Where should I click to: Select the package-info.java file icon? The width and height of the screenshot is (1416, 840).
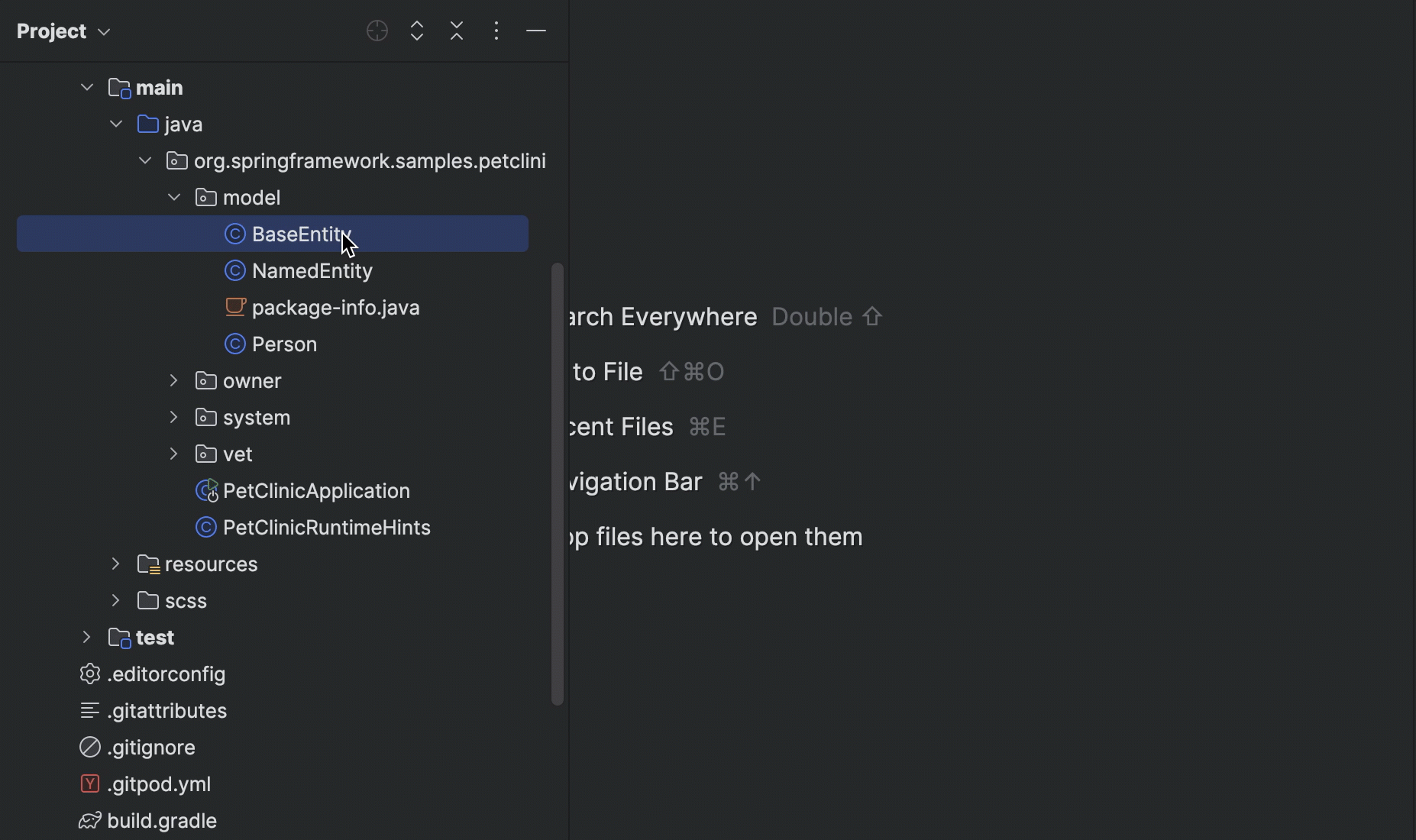[x=237, y=308]
